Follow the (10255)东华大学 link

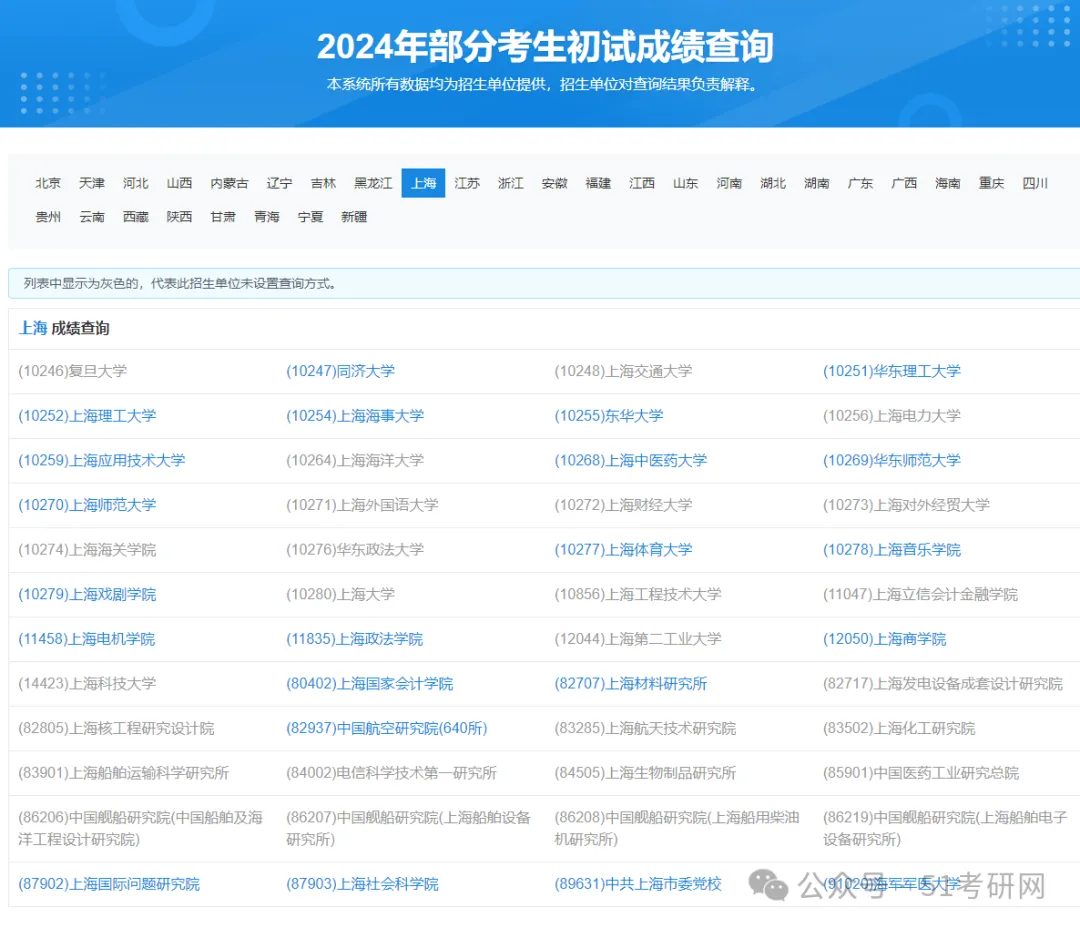coord(609,416)
